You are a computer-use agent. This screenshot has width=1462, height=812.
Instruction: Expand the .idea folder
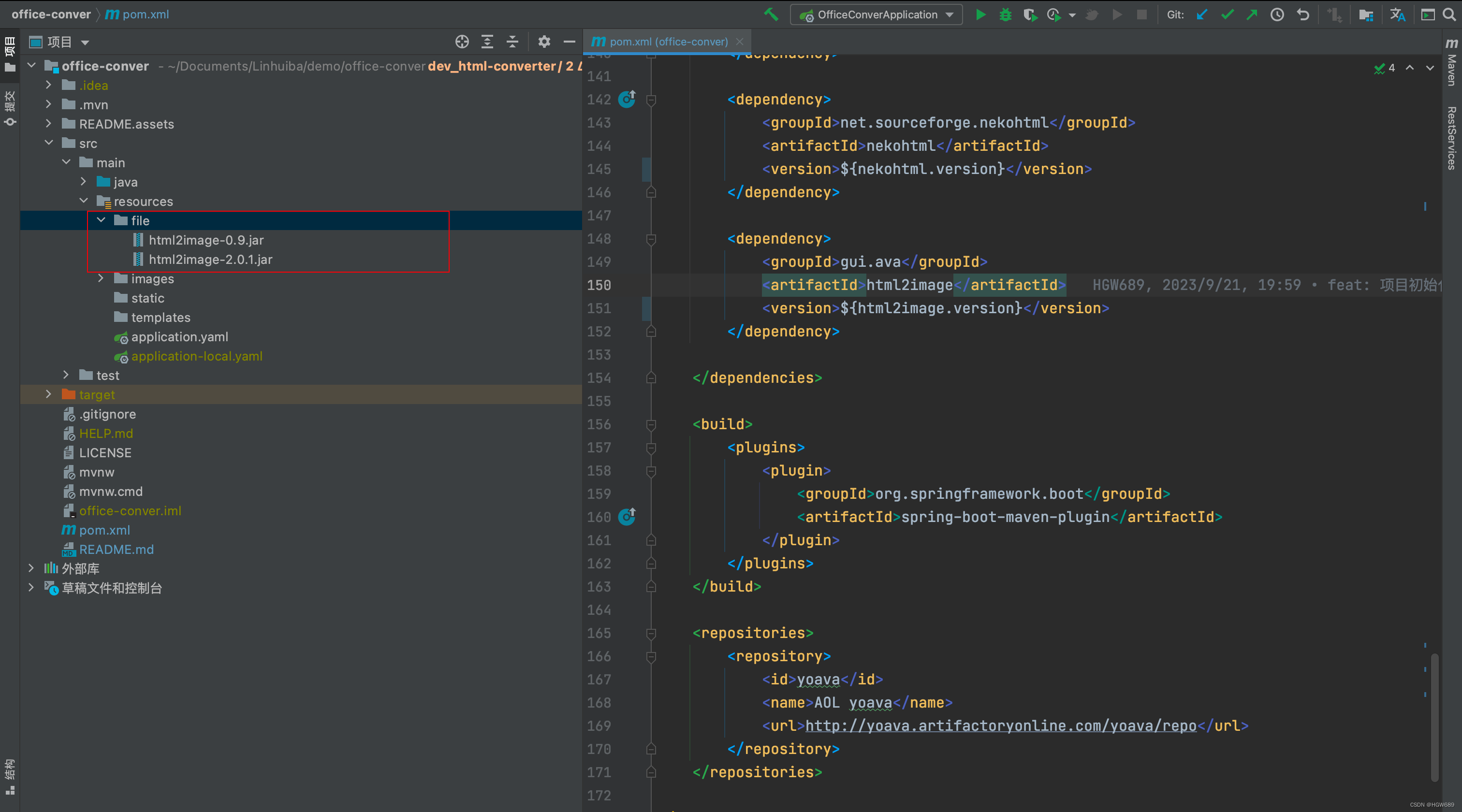pyautogui.click(x=49, y=85)
